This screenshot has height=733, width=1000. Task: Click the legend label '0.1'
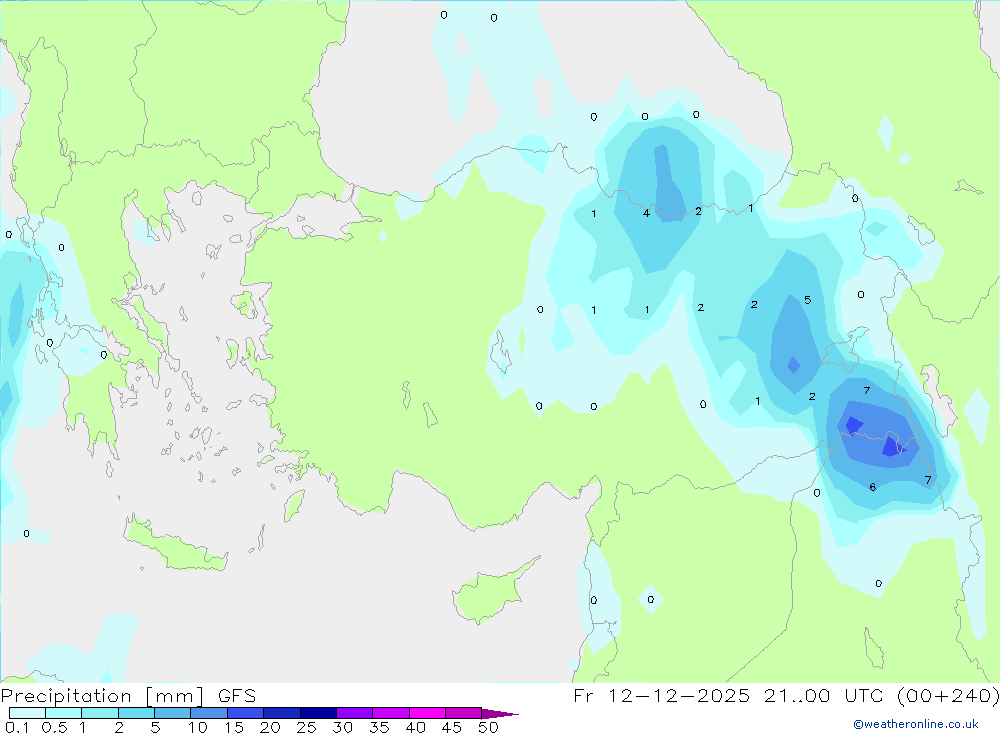(17, 727)
